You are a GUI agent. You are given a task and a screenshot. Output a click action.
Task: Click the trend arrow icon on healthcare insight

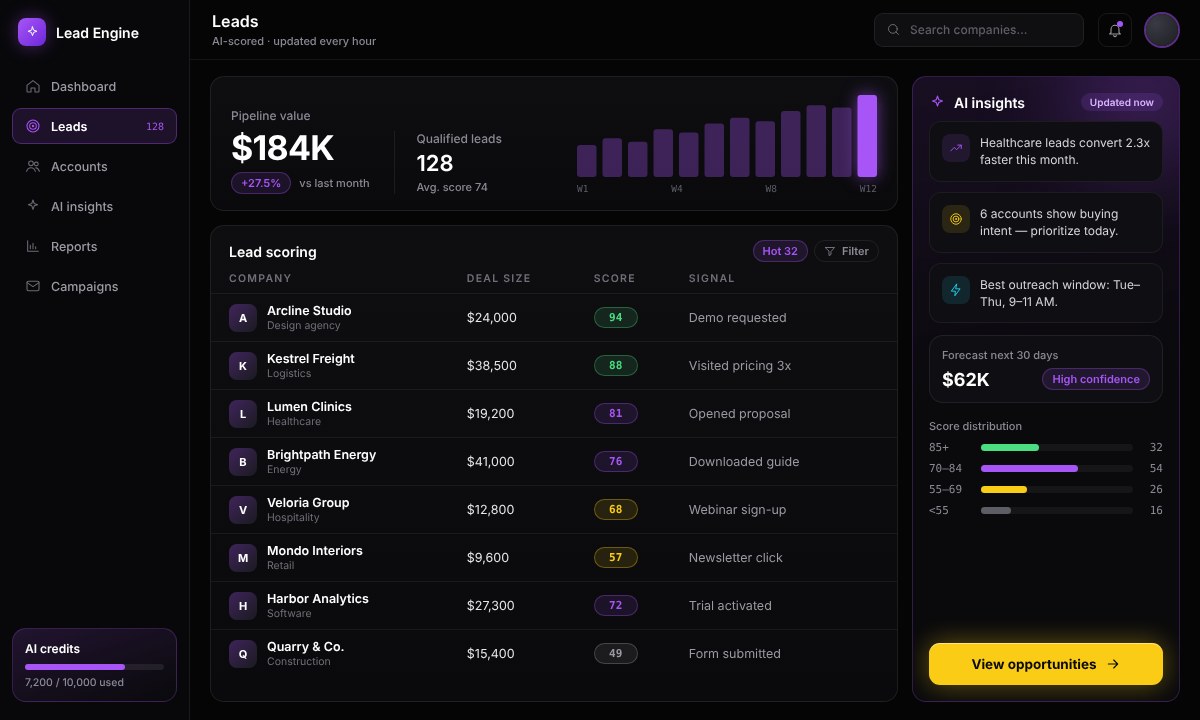956,148
